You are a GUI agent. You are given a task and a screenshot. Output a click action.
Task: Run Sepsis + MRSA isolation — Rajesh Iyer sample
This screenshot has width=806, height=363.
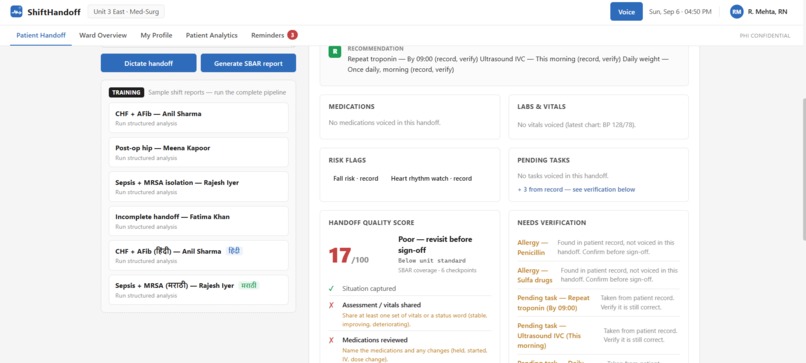click(x=198, y=187)
